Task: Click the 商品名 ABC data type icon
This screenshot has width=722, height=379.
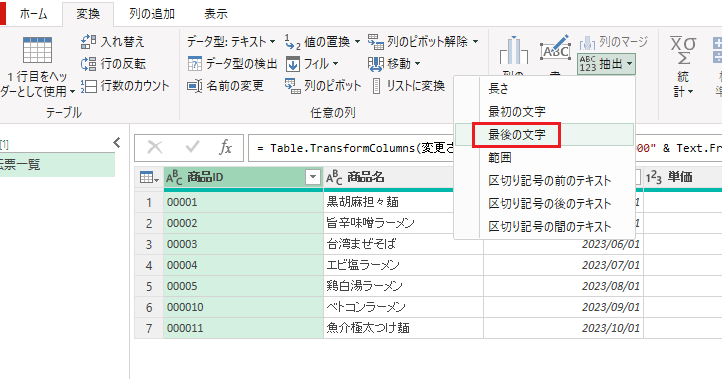Action: click(x=334, y=177)
